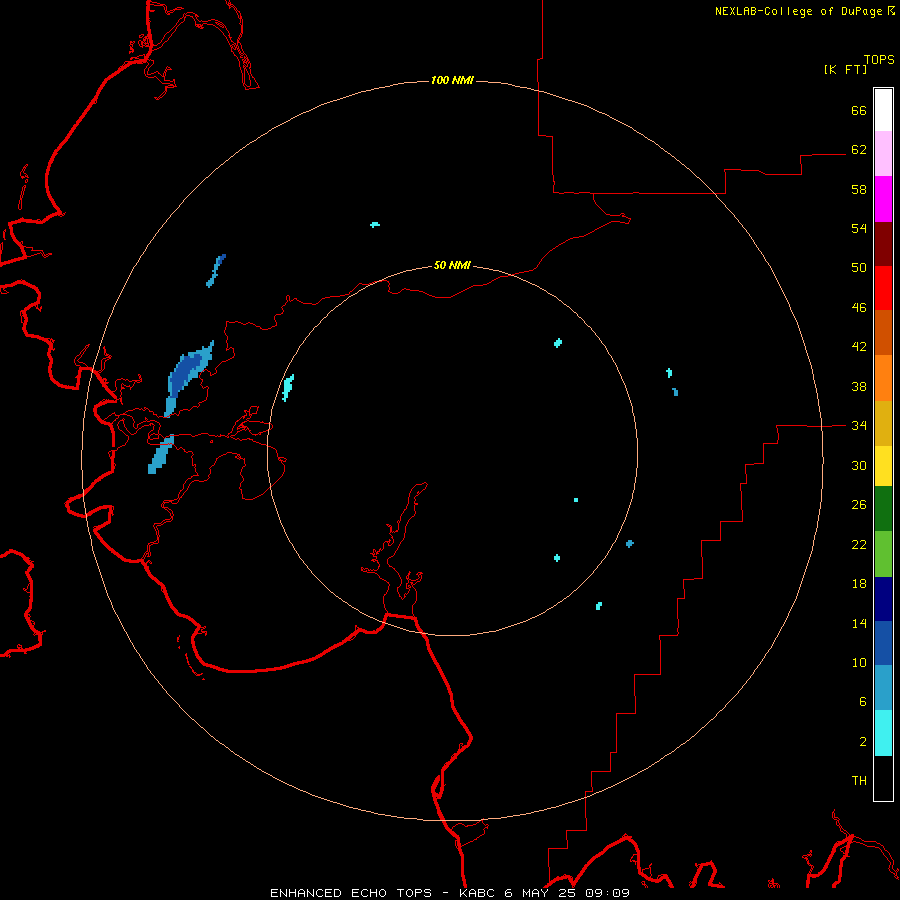Click the yellow swatch near 30

(883, 466)
